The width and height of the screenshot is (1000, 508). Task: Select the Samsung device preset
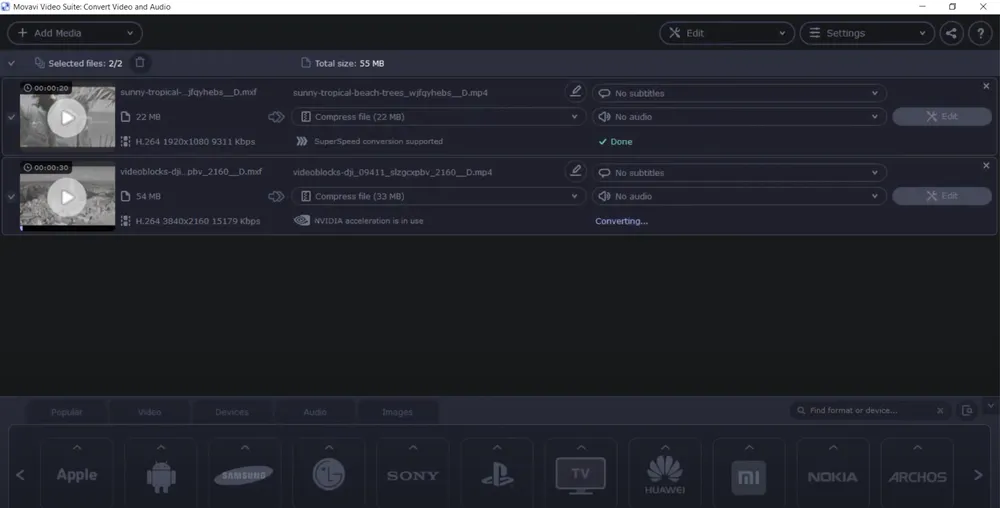click(245, 474)
